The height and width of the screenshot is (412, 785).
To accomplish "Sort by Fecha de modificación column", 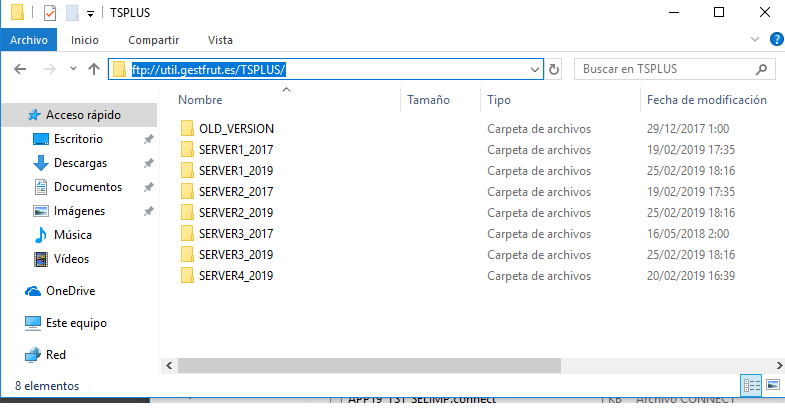I will click(x=706, y=100).
